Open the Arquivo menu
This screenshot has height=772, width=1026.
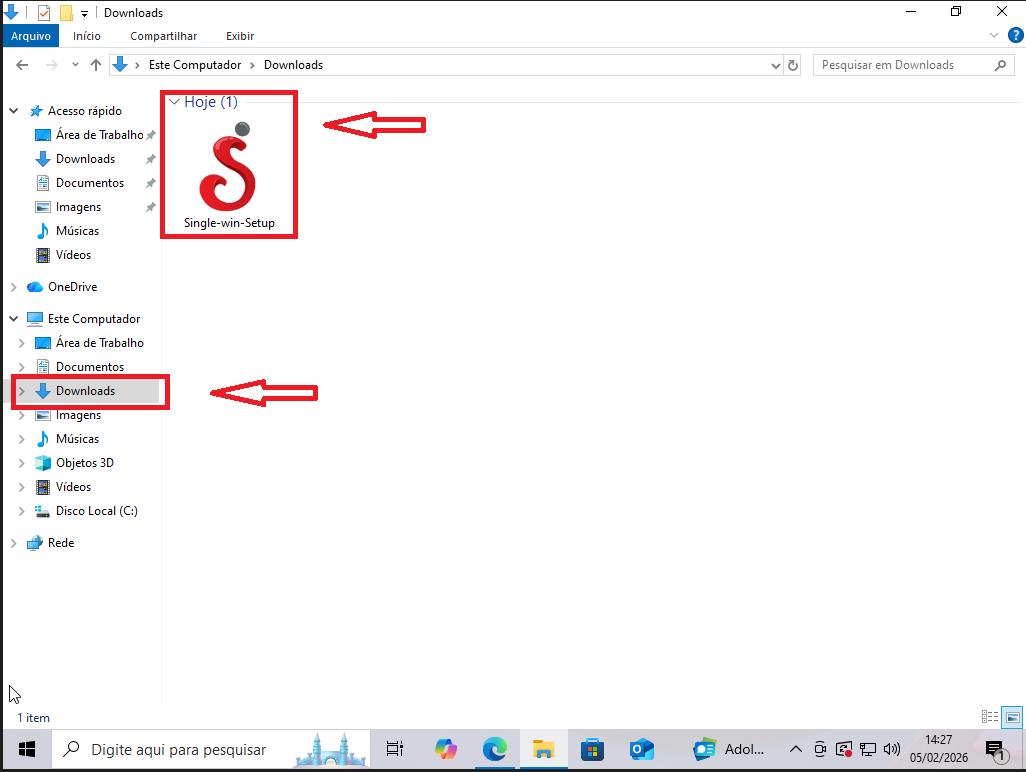pos(31,35)
